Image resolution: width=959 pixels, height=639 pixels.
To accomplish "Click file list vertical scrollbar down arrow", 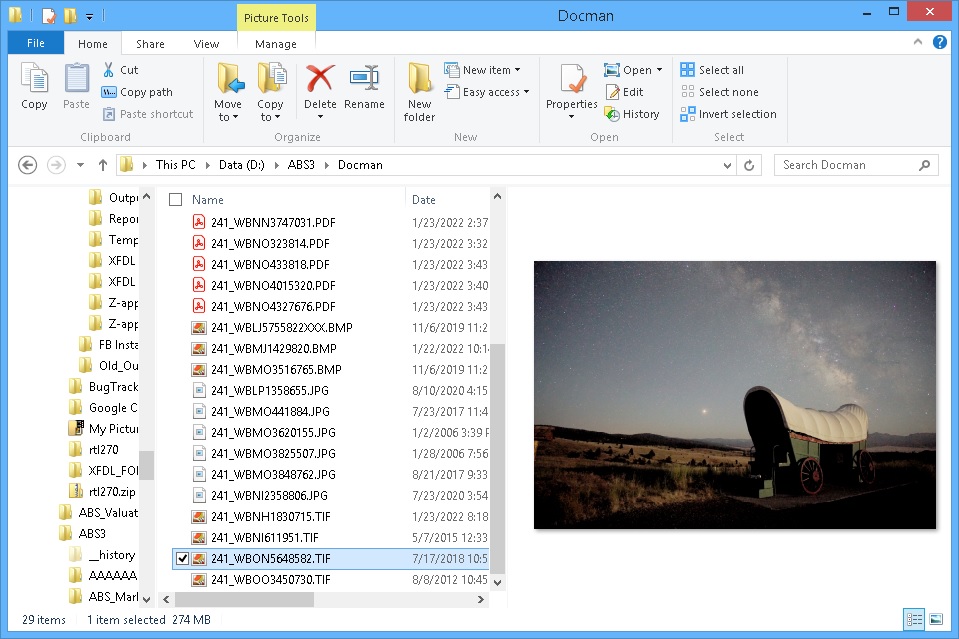I will (497, 583).
